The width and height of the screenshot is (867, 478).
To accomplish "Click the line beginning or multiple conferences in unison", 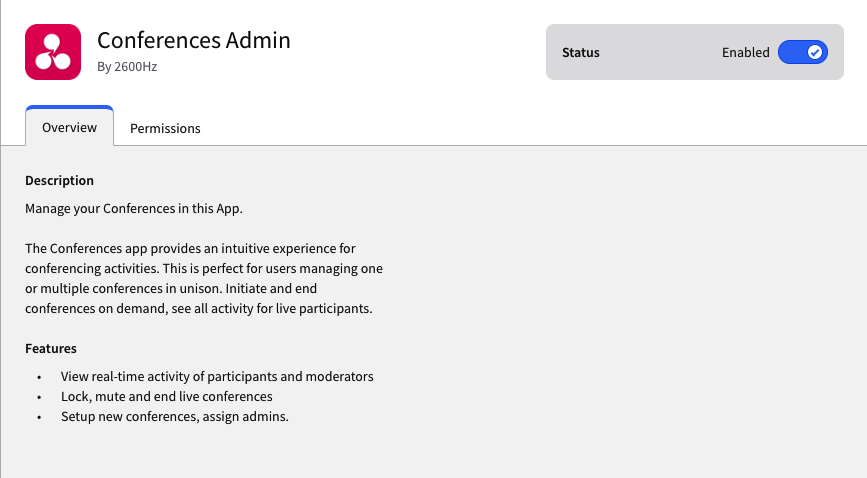I will click(x=171, y=288).
